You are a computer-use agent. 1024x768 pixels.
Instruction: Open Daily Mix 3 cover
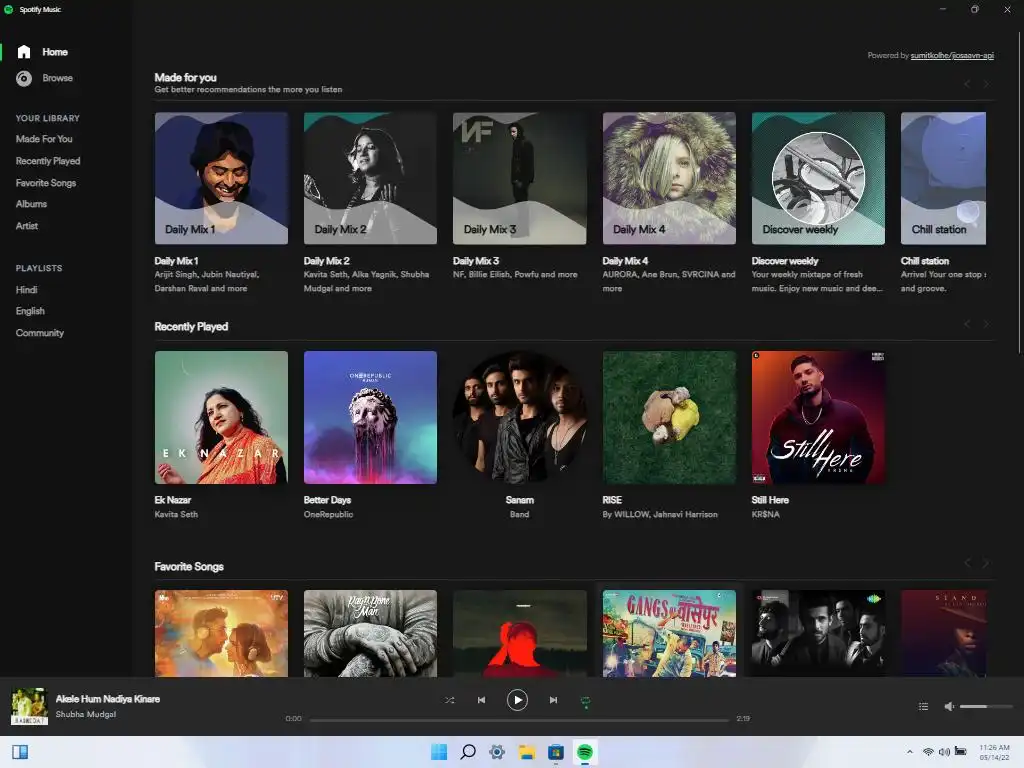tap(520, 178)
